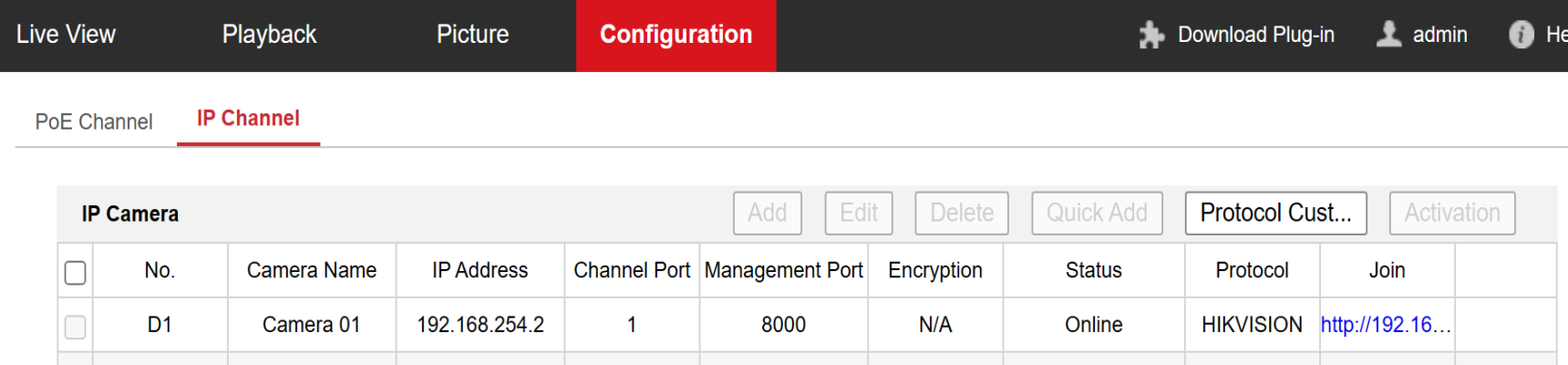Check the box for camera D1
The height and width of the screenshot is (365, 1568).
pyautogui.click(x=76, y=326)
